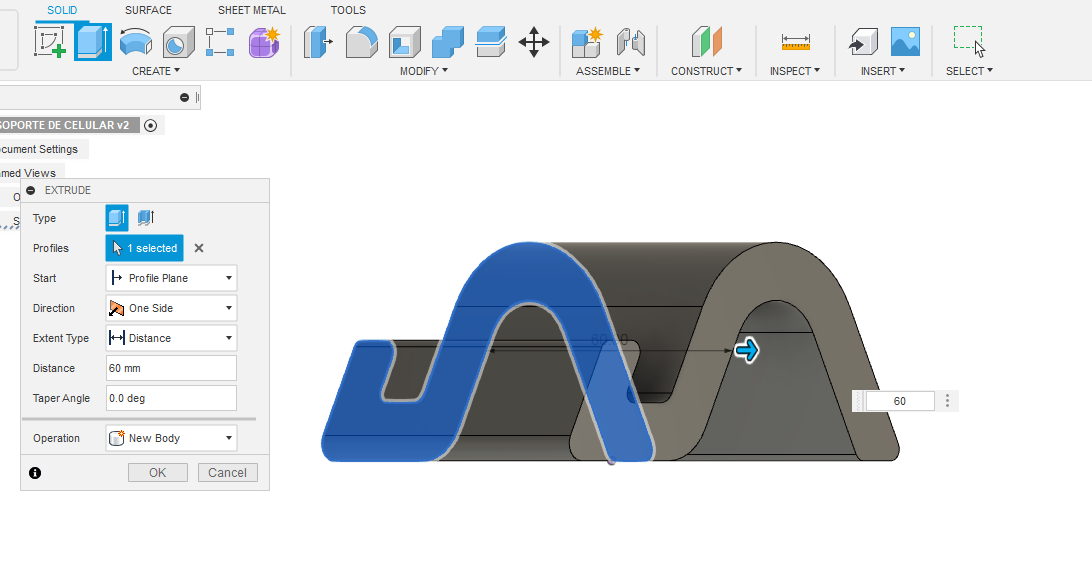Select the Hole tool

coord(179,42)
